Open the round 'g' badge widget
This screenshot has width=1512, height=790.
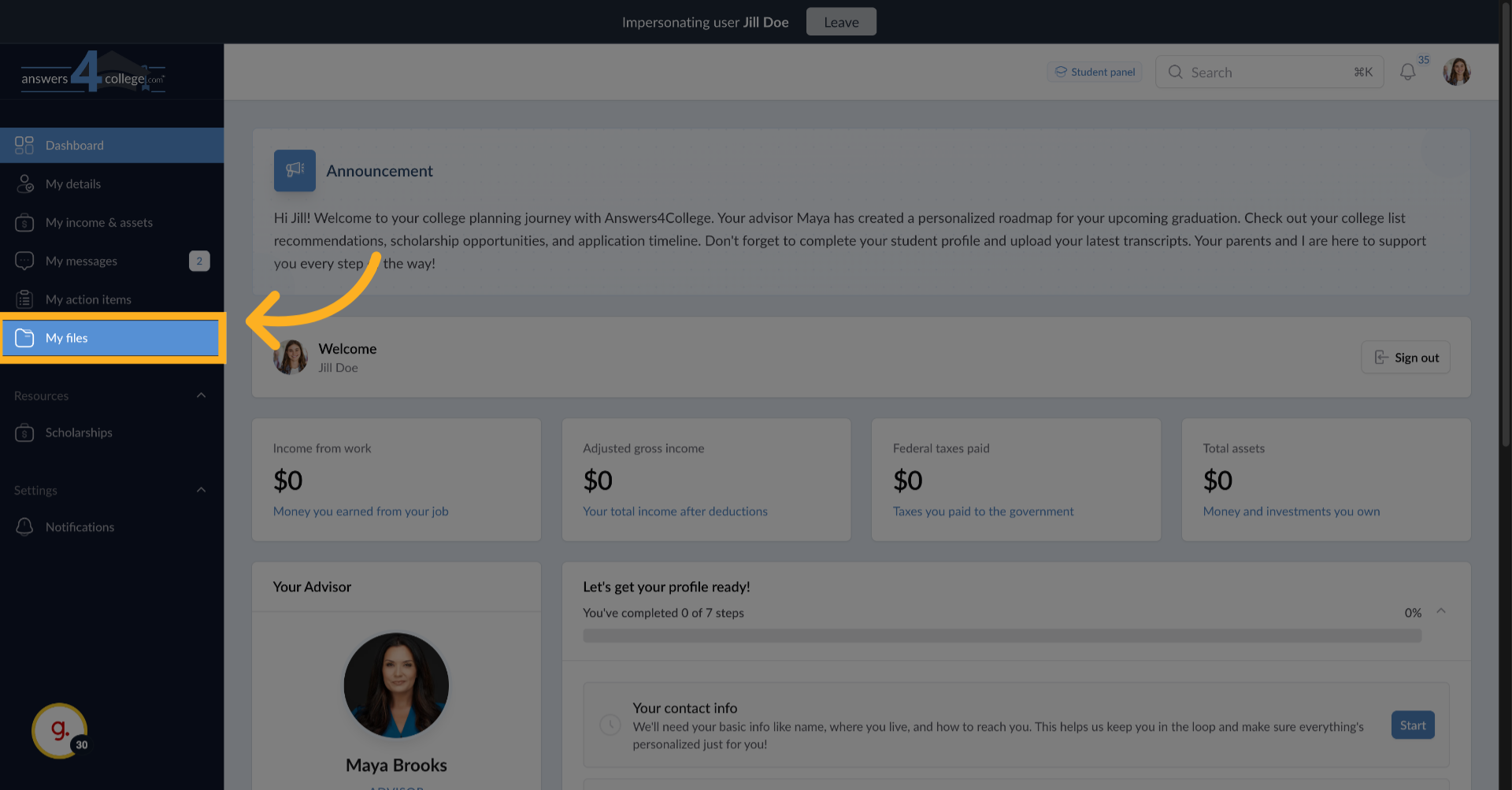(x=60, y=730)
